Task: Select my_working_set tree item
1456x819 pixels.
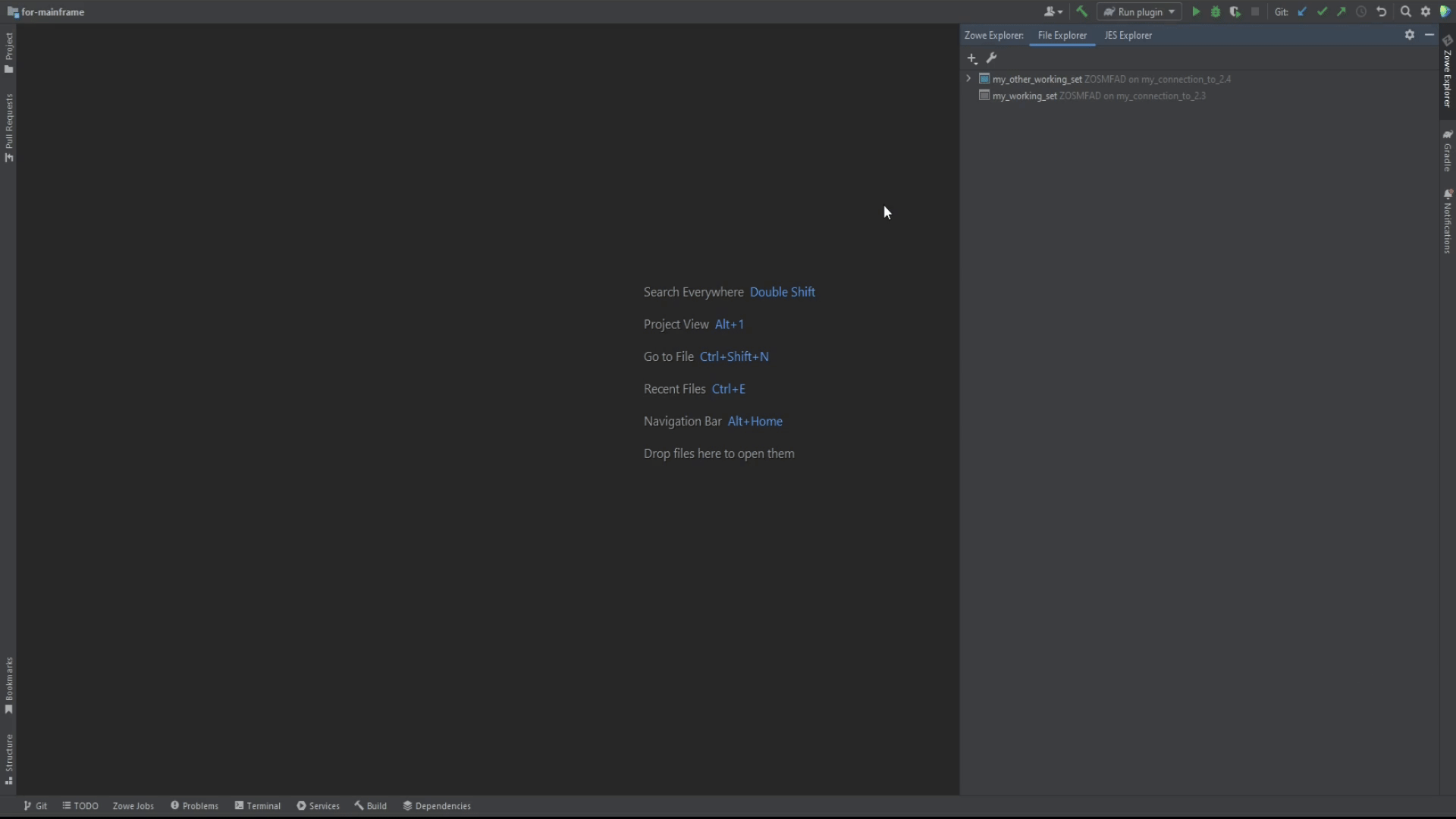Action: point(1024,96)
